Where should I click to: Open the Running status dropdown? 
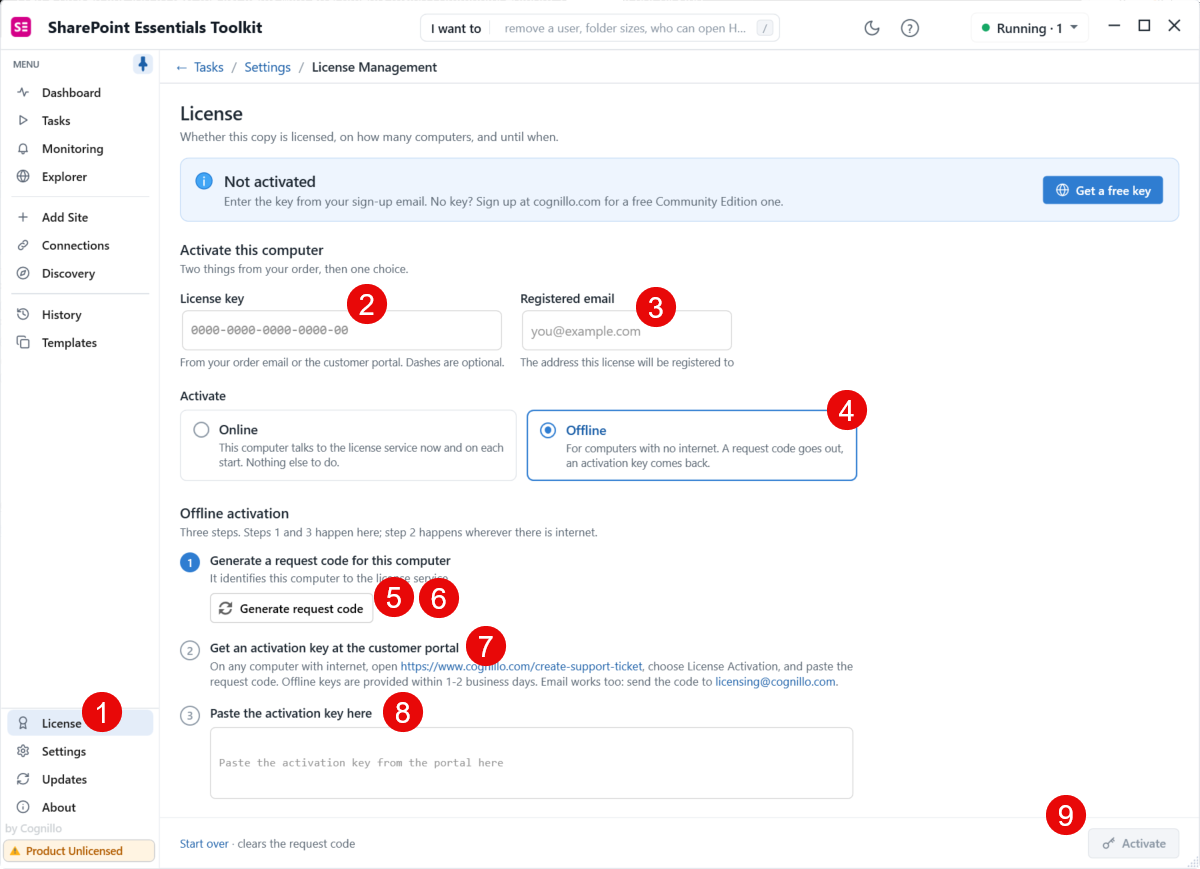point(1030,28)
